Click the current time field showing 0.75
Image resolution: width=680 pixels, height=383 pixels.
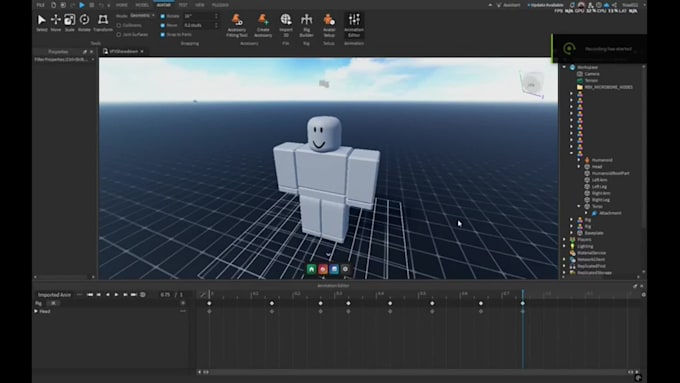(165, 295)
